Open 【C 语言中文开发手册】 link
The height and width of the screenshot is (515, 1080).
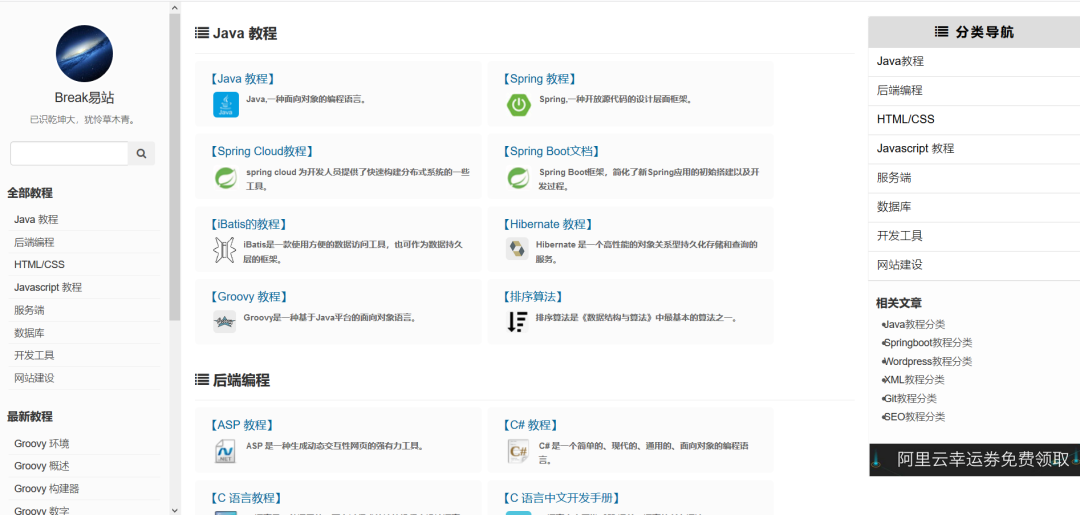click(x=561, y=498)
